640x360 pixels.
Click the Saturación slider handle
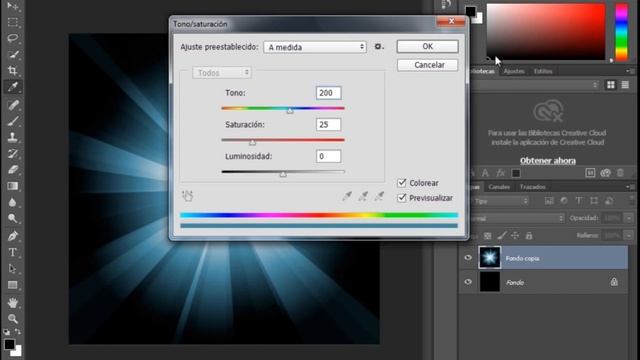point(252,142)
